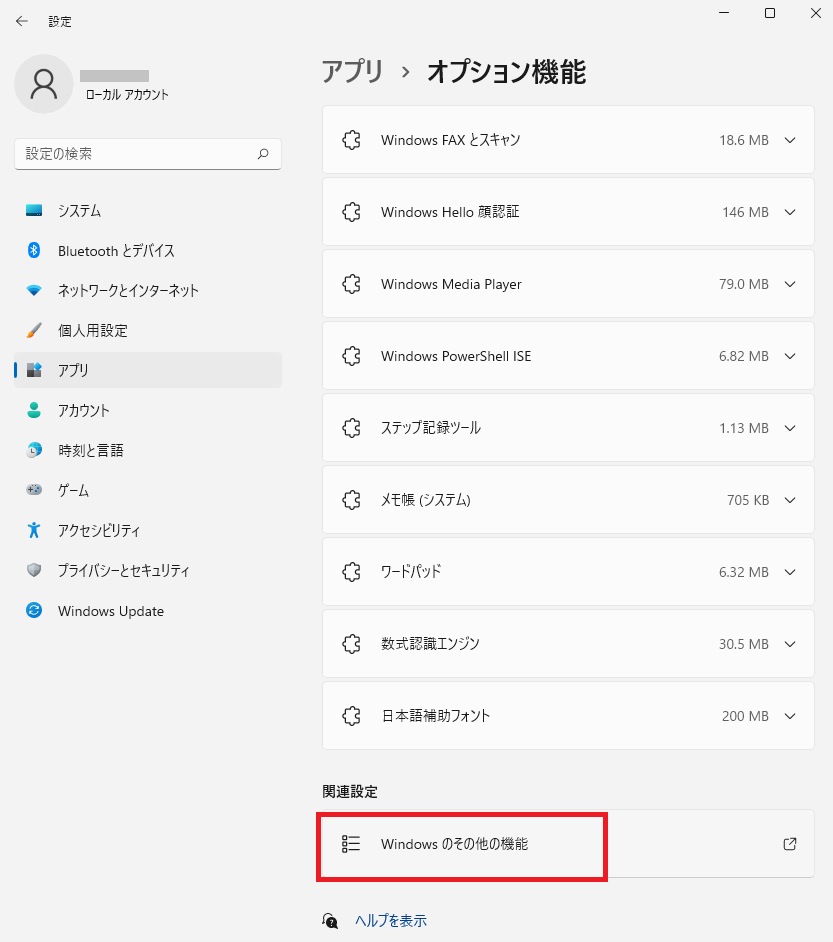Click the feature icon beside ステップ記録ツール
The height and width of the screenshot is (942, 833).
(351, 428)
